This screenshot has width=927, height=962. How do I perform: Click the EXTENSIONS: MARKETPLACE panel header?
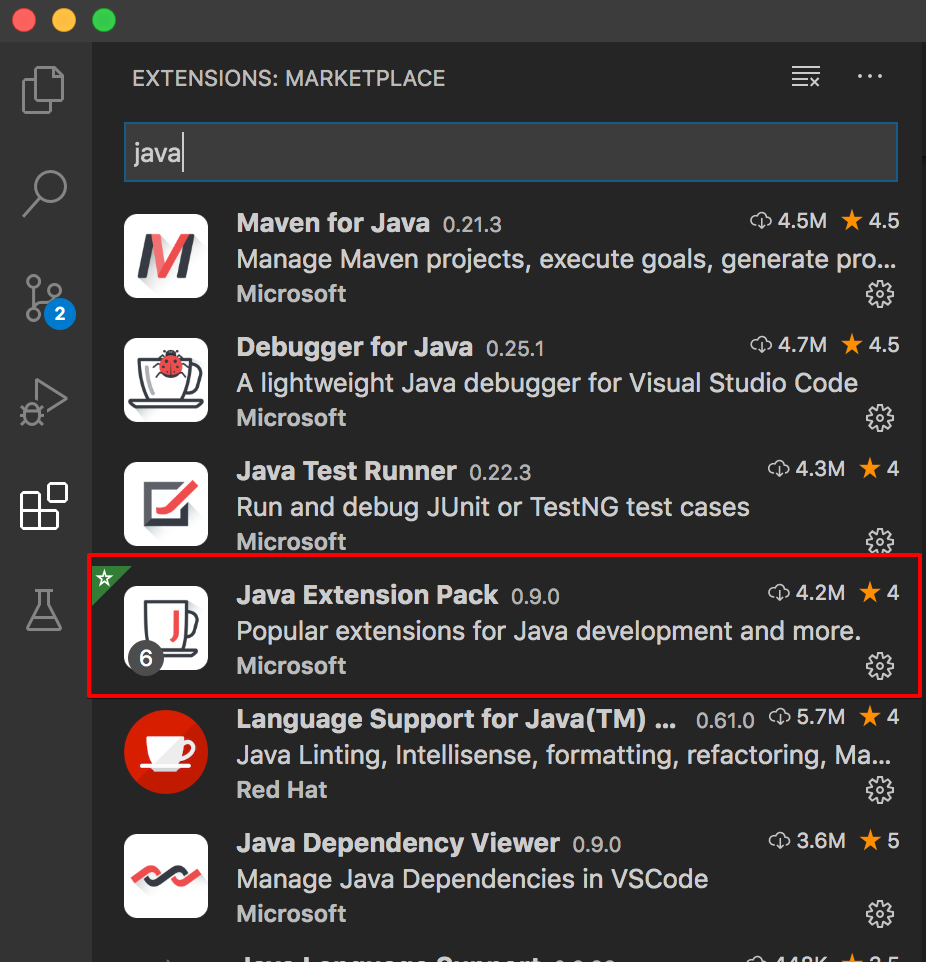click(288, 79)
